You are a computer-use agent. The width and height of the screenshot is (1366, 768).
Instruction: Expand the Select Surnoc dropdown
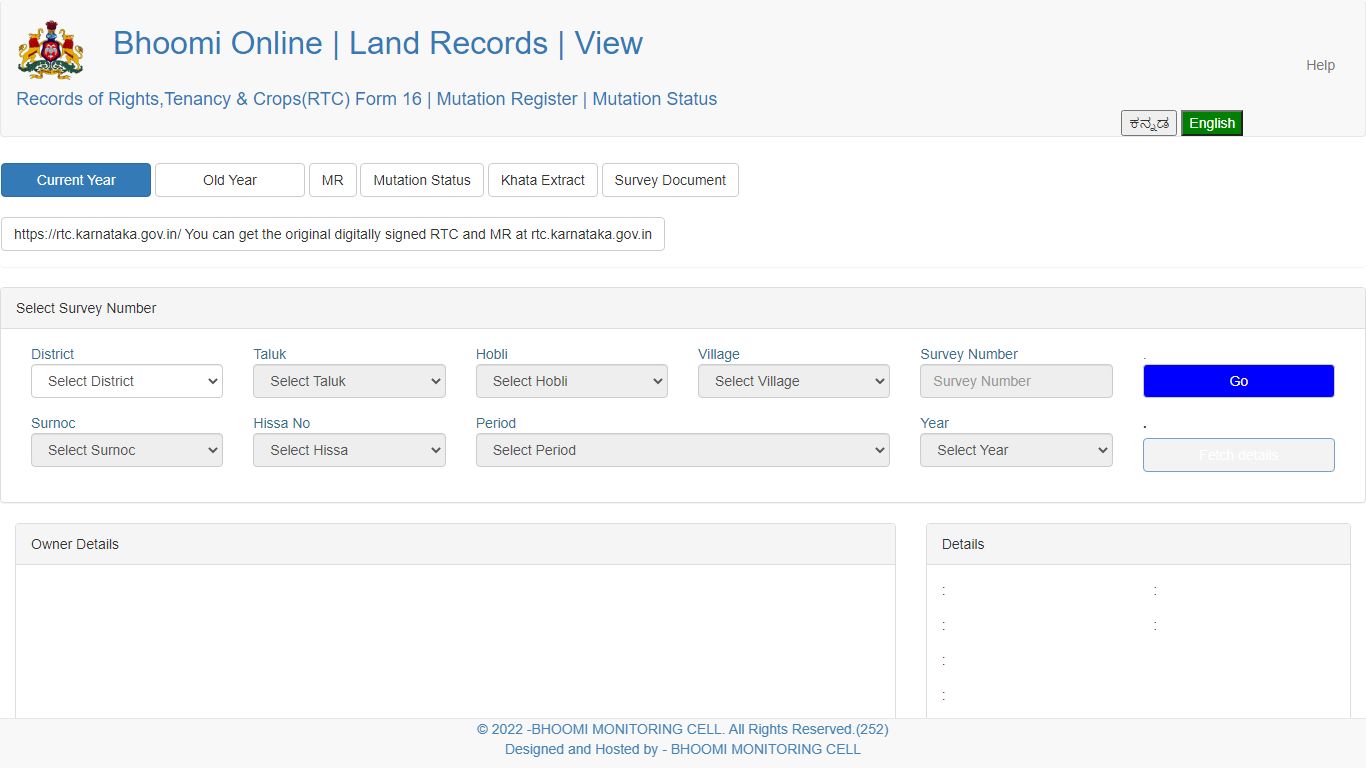point(127,450)
